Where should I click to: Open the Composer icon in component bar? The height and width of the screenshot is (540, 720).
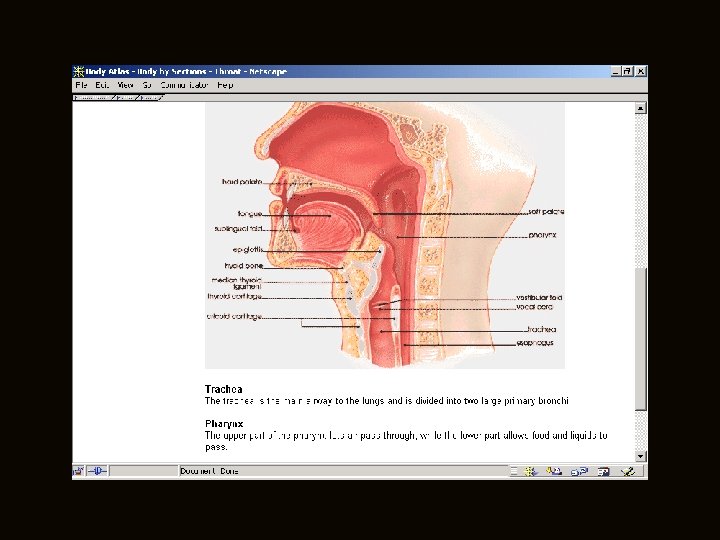coord(628,472)
